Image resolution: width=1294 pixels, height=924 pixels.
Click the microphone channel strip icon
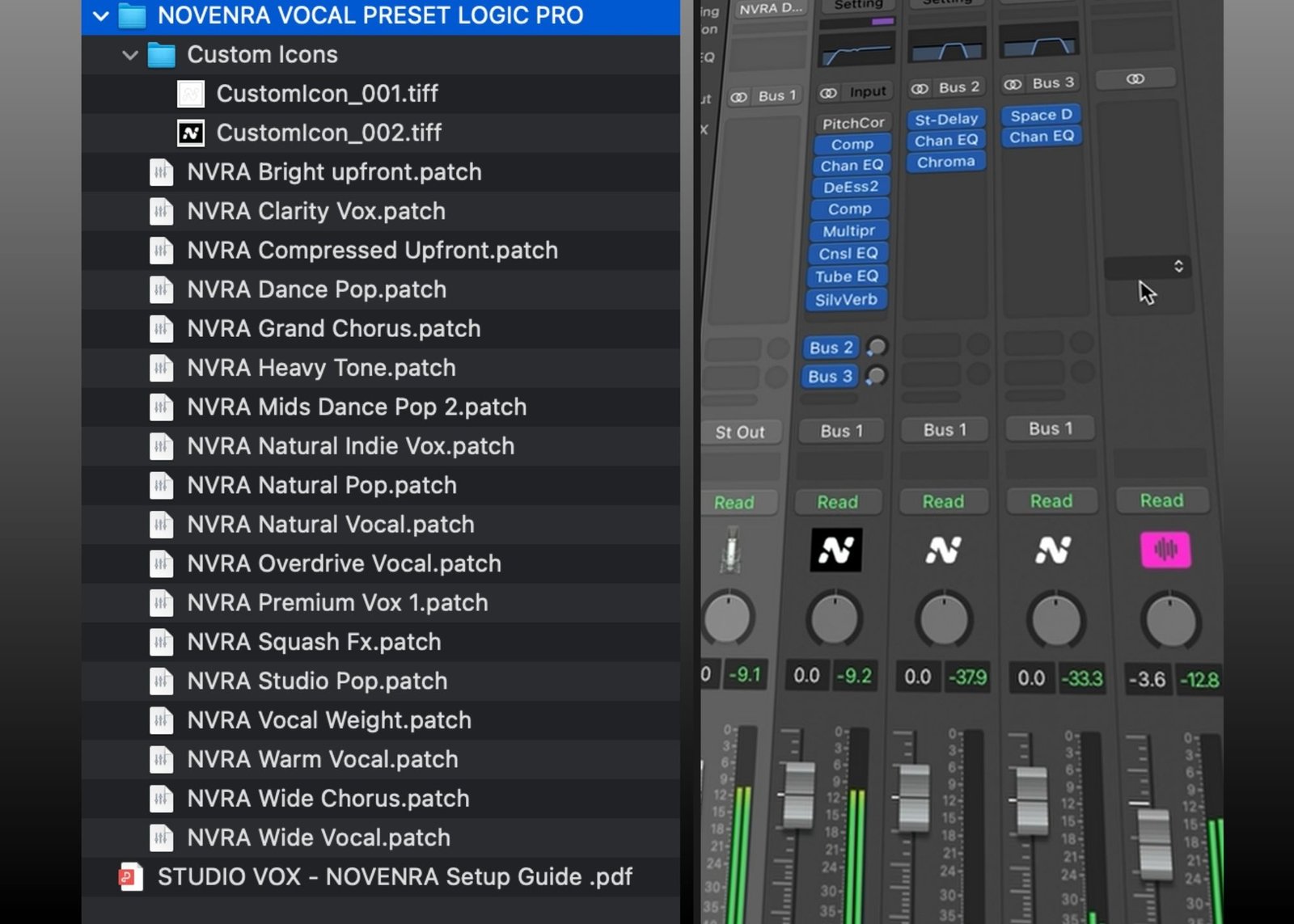point(731,551)
